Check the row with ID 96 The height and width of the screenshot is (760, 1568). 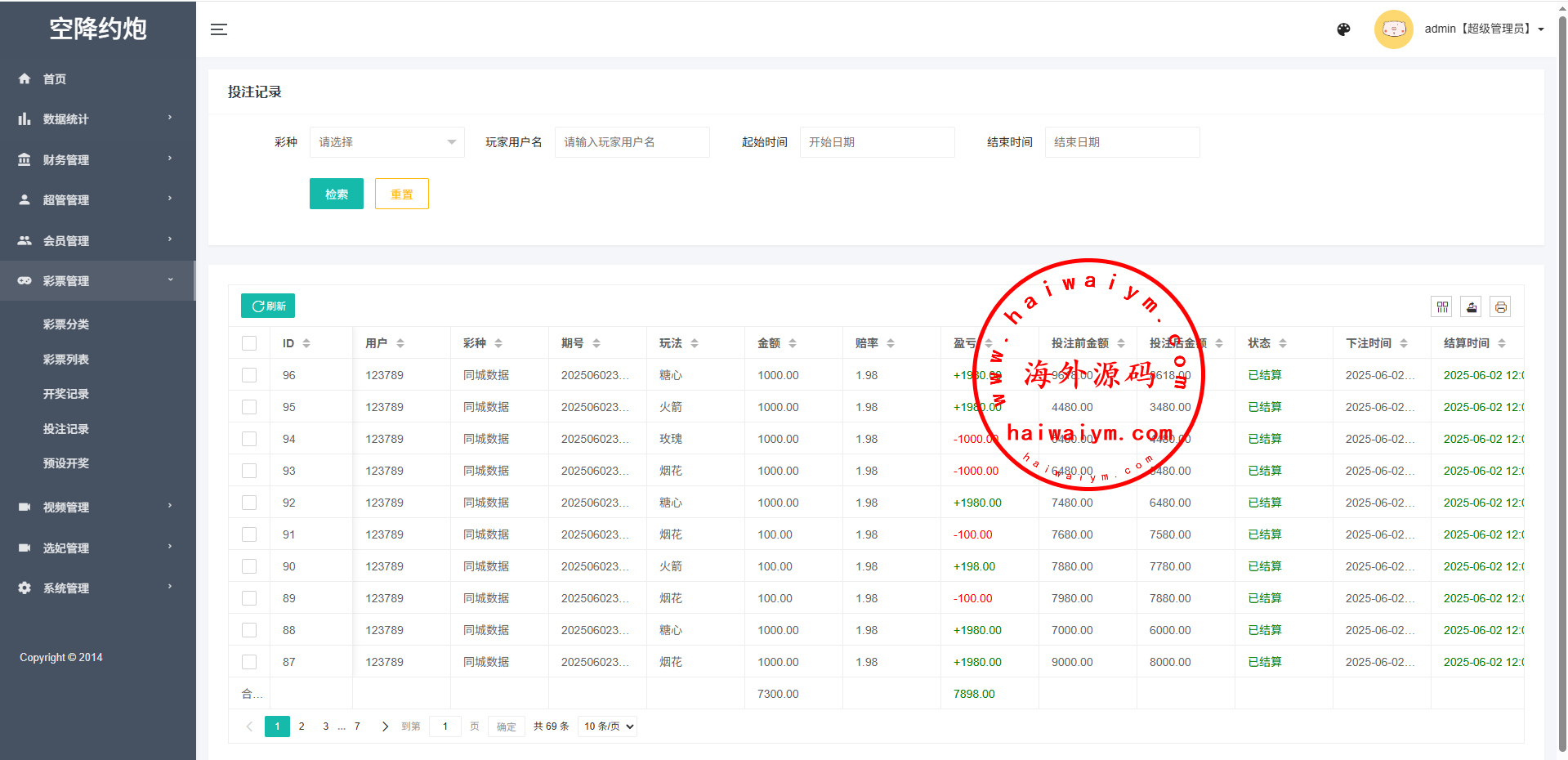[x=249, y=375]
